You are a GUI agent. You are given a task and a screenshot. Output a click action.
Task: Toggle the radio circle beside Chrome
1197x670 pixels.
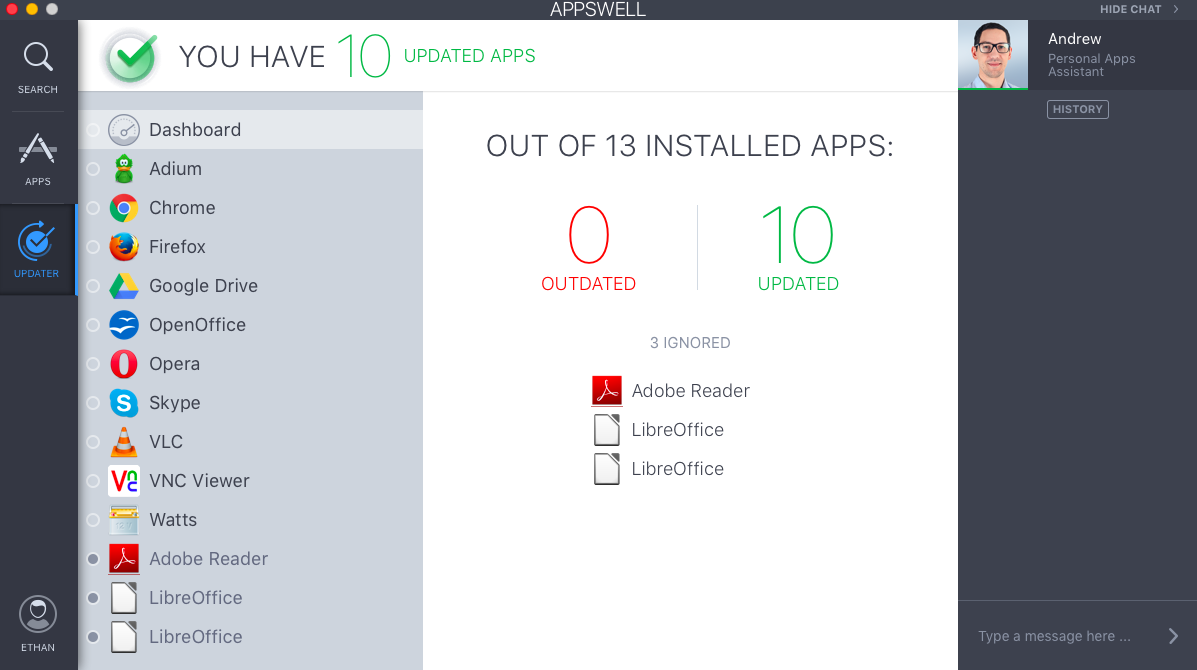pos(93,208)
